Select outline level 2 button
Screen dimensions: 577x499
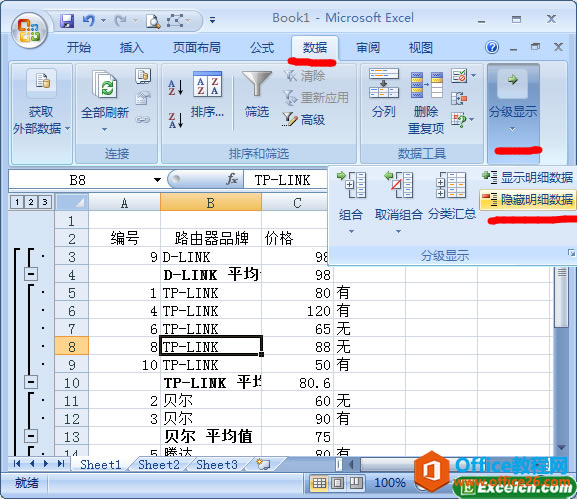[31, 202]
